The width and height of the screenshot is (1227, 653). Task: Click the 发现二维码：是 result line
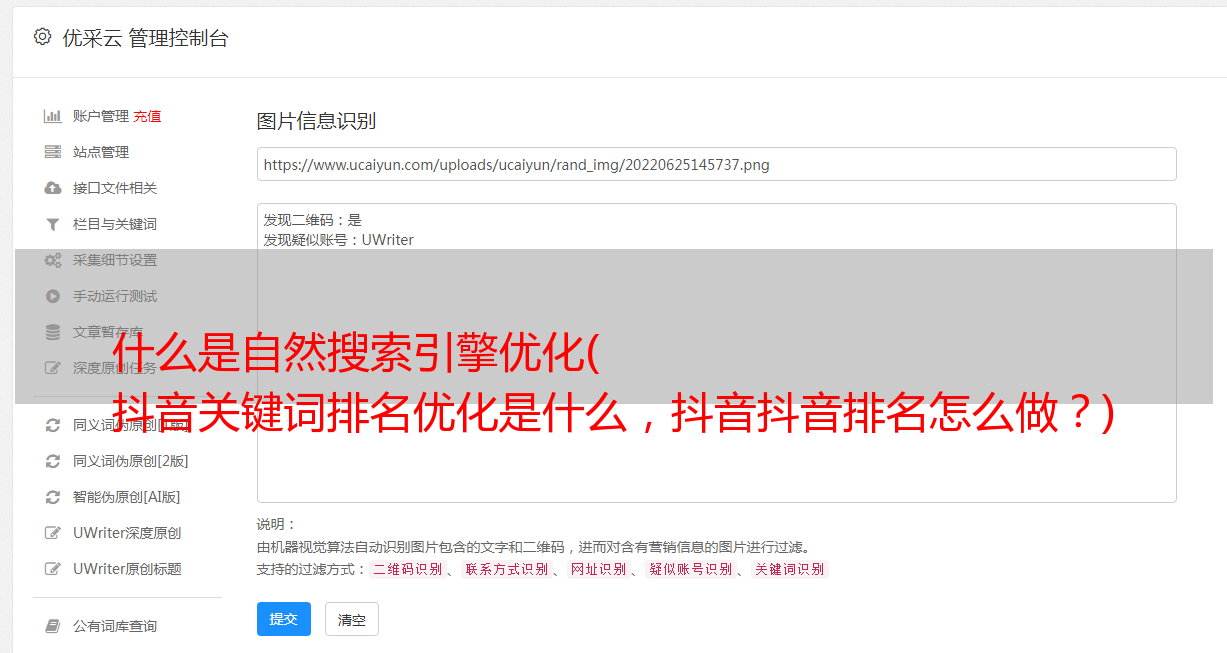312,220
